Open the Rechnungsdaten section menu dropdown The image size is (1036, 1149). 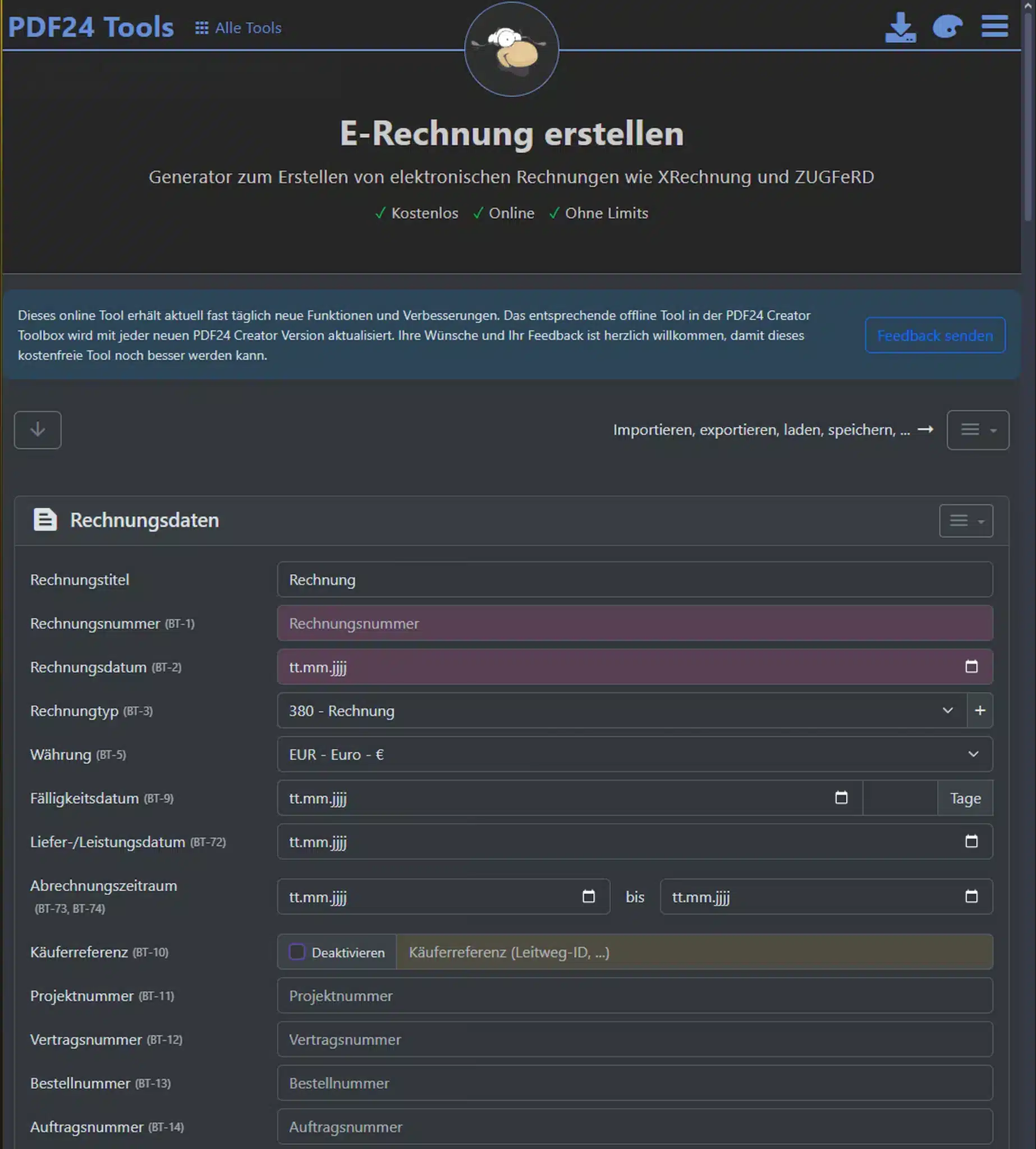(x=965, y=520)
